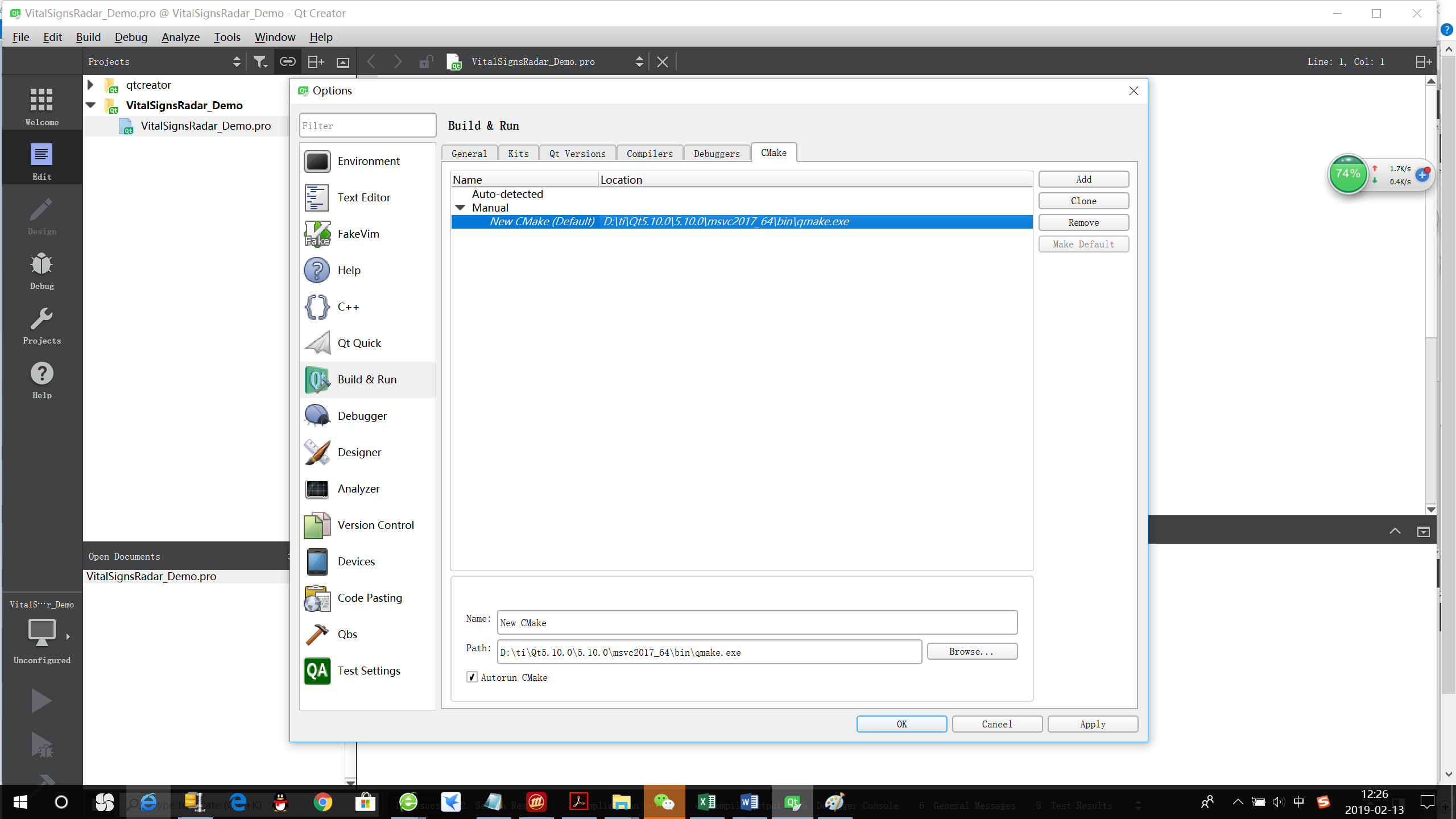Select C++ options category
Viewport: 1456px width, 819px height.
tap(367, 307)
